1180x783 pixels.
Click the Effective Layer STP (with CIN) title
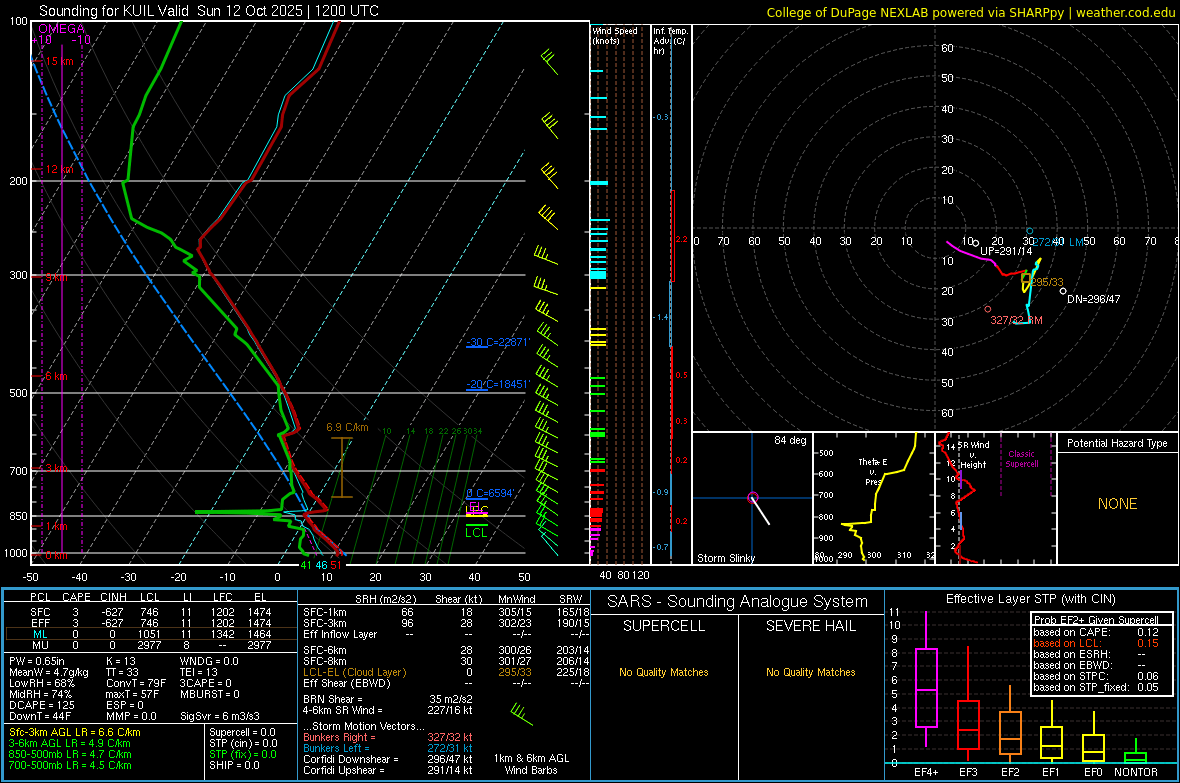coord(1030,599)
